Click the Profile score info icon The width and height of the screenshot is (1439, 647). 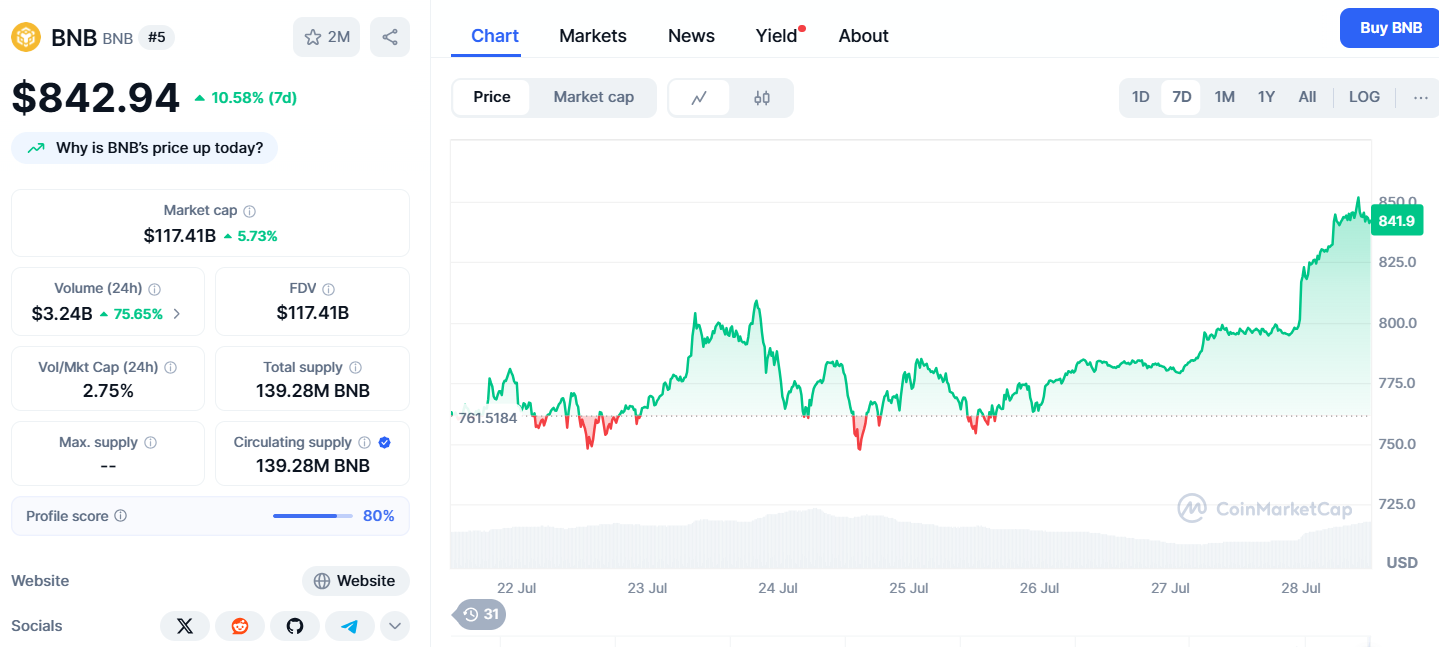tap(120, 516)
